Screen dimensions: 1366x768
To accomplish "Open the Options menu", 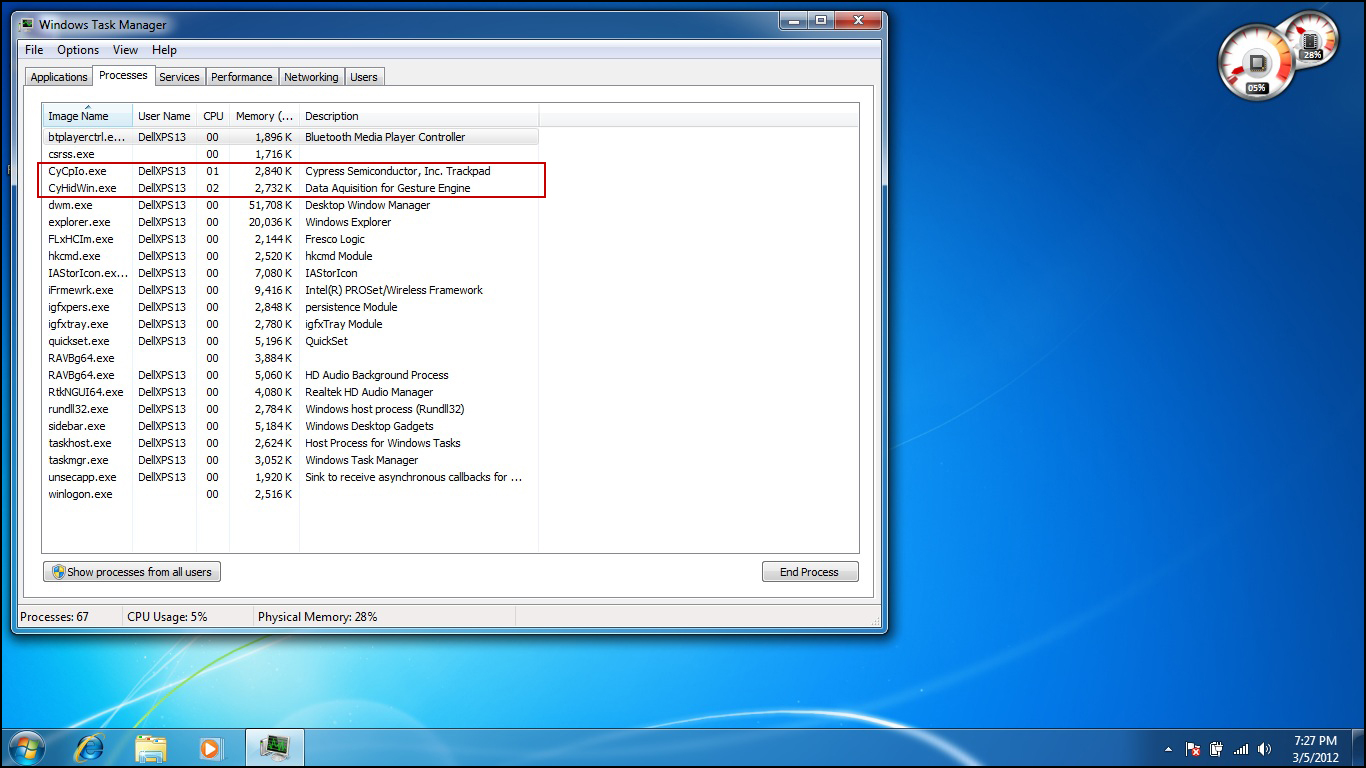I will click(78, 50).
